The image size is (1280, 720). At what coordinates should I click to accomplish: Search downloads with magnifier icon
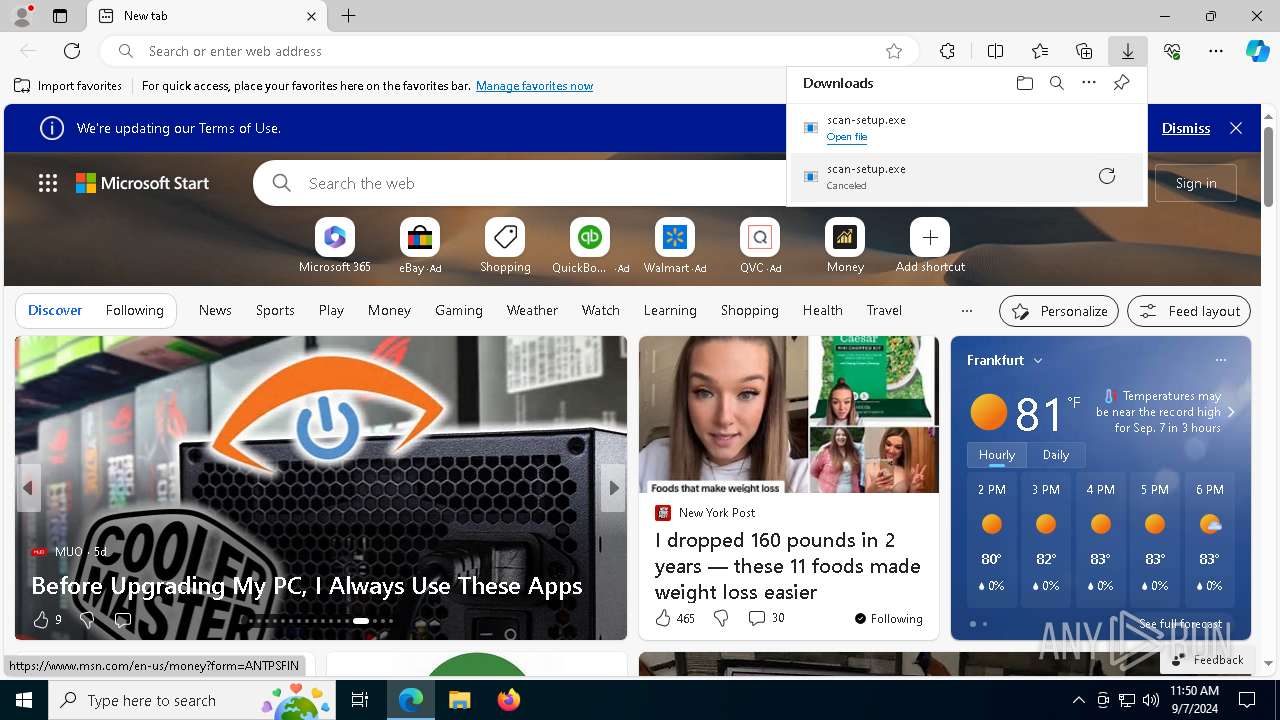pos(1057,83)
